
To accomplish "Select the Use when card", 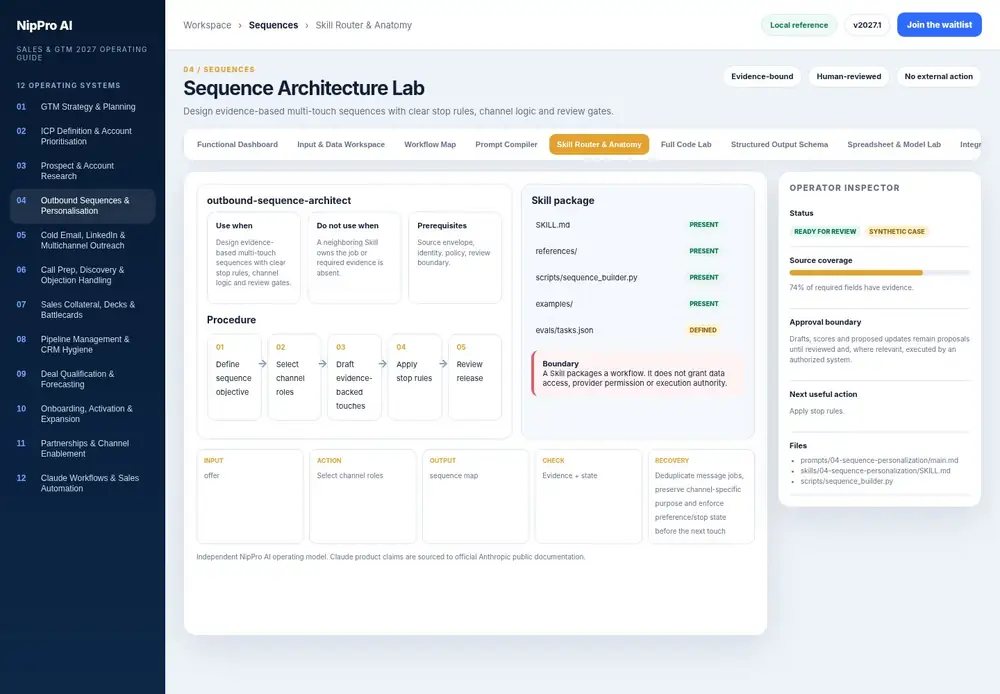I will pos(254,258).
